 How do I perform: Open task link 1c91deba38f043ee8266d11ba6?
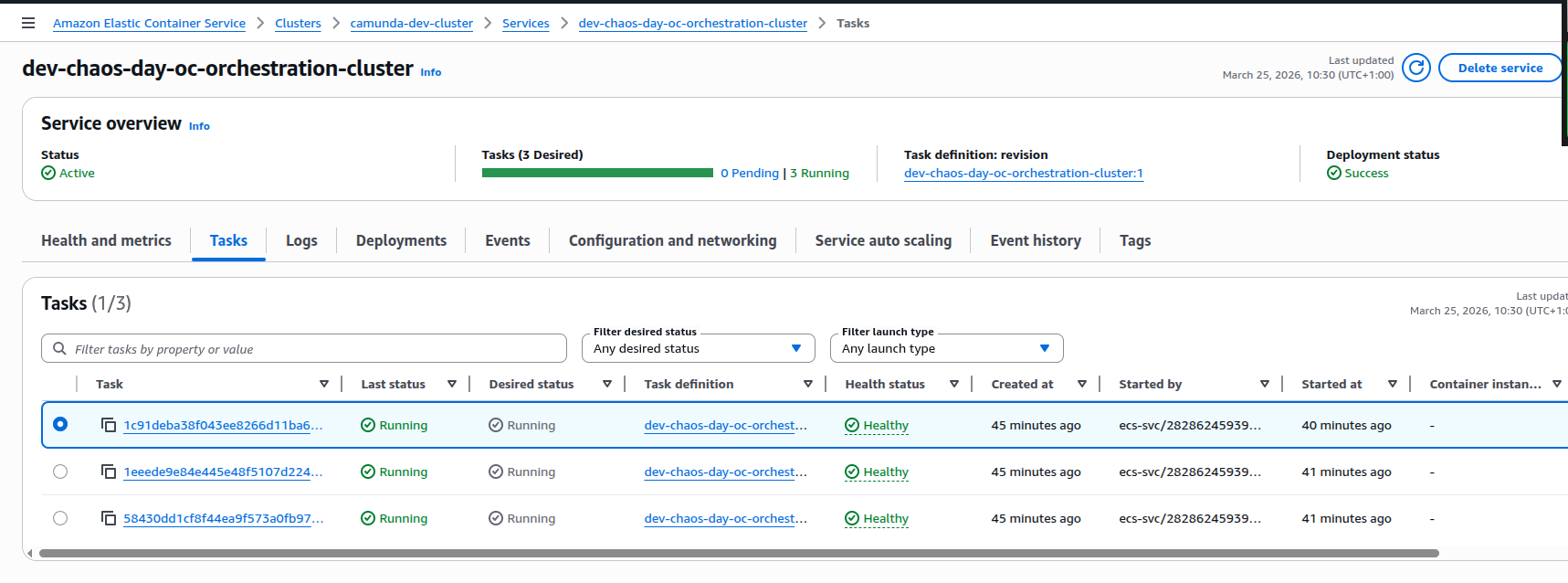click(223, 425)
